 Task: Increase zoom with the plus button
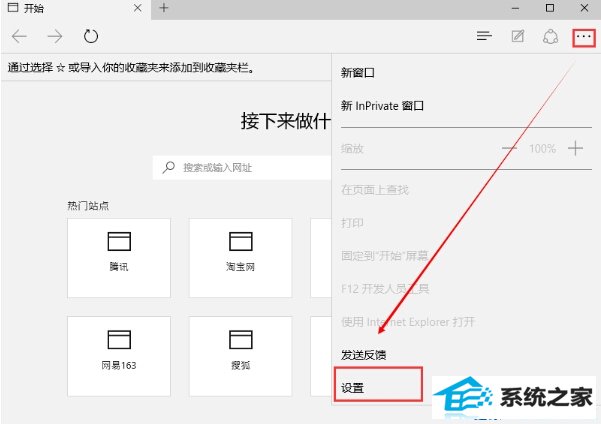coord(575,148)
